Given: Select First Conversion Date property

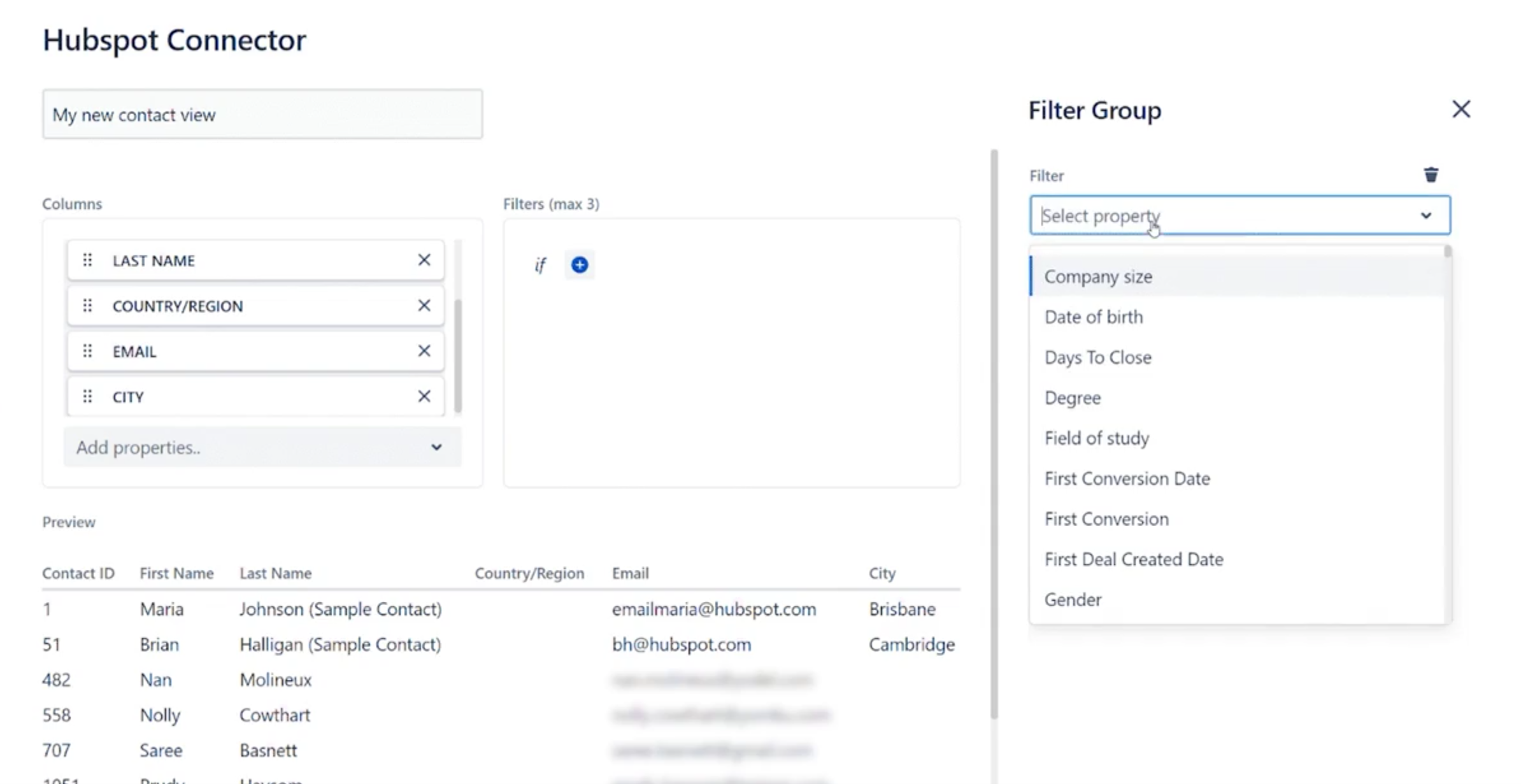Looking at the screenshot, I should pos(1127,478).
